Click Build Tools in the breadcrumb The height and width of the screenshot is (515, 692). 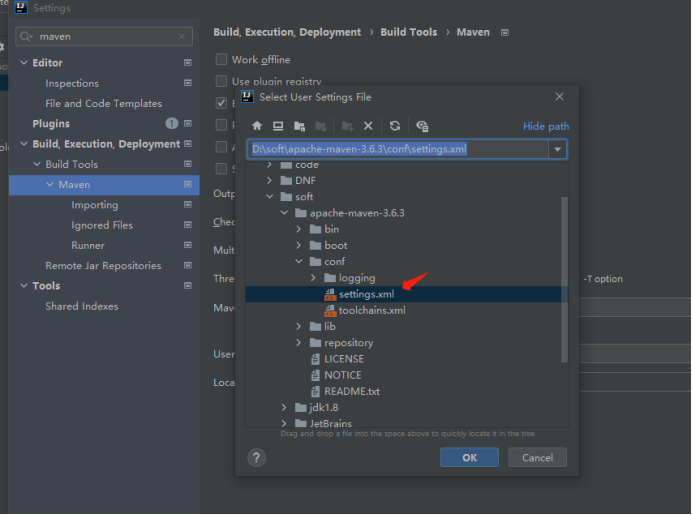pyautogui.click(x=409, y=32)
